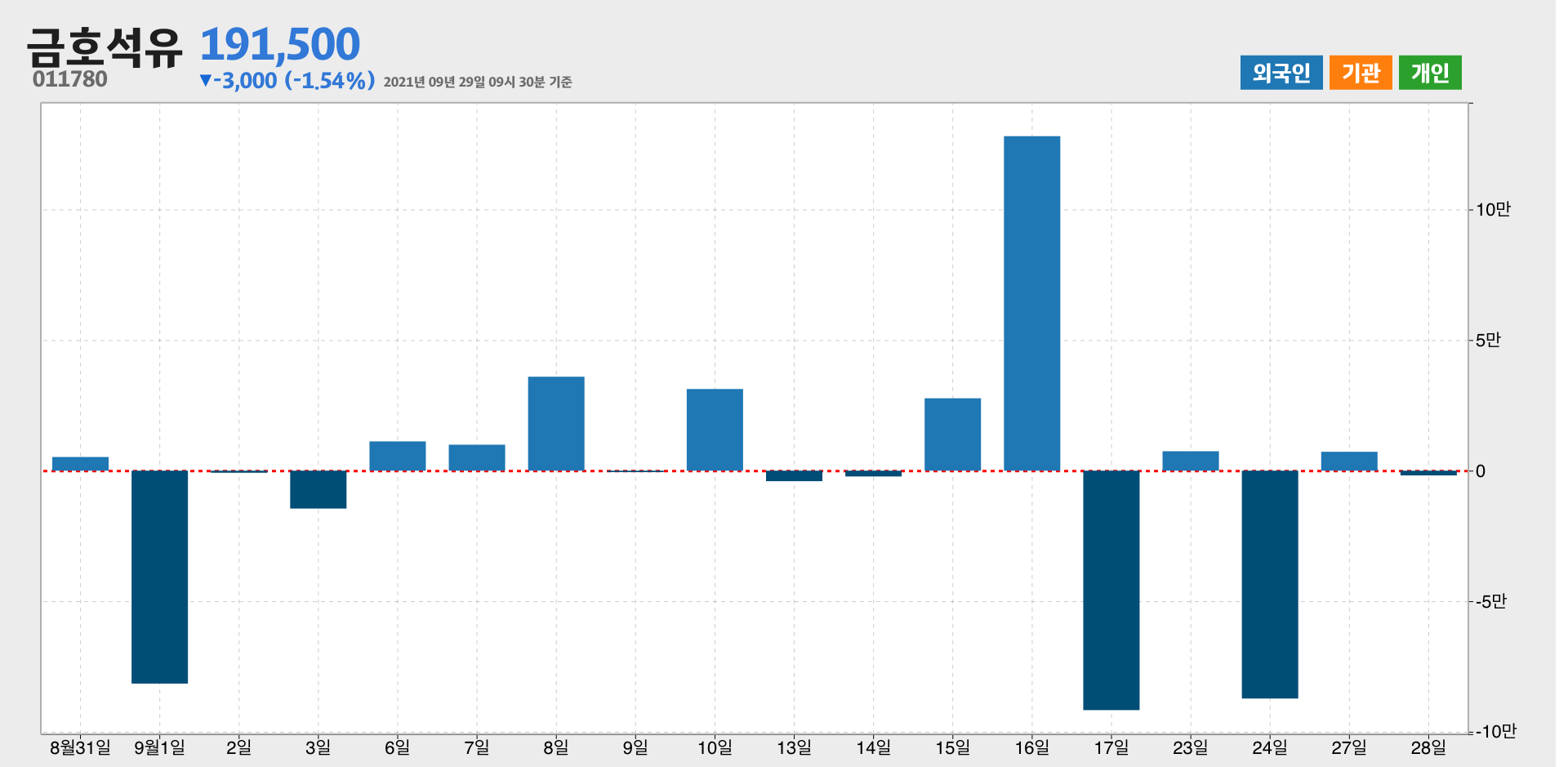The image size is (1568, 767).
Task: Select the 기관 investor filter
Action: point(1361,73)
